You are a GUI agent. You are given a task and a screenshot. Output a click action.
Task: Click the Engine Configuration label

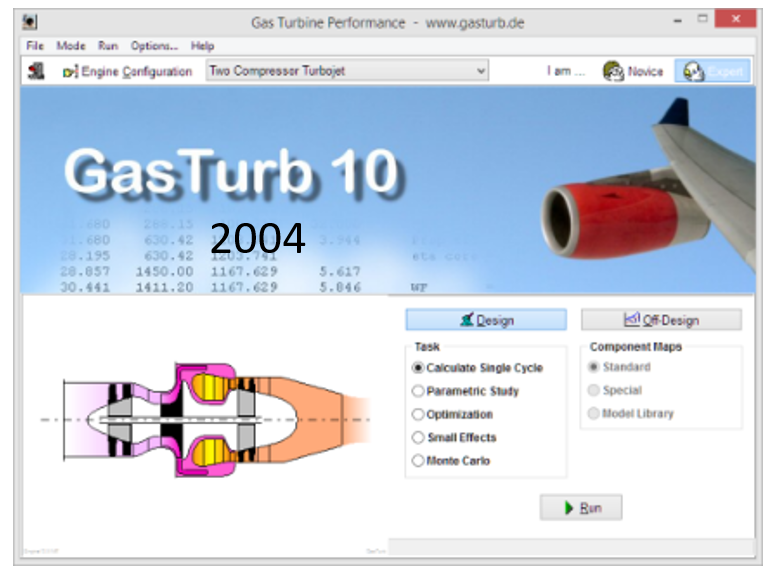[x=137, y=72]
